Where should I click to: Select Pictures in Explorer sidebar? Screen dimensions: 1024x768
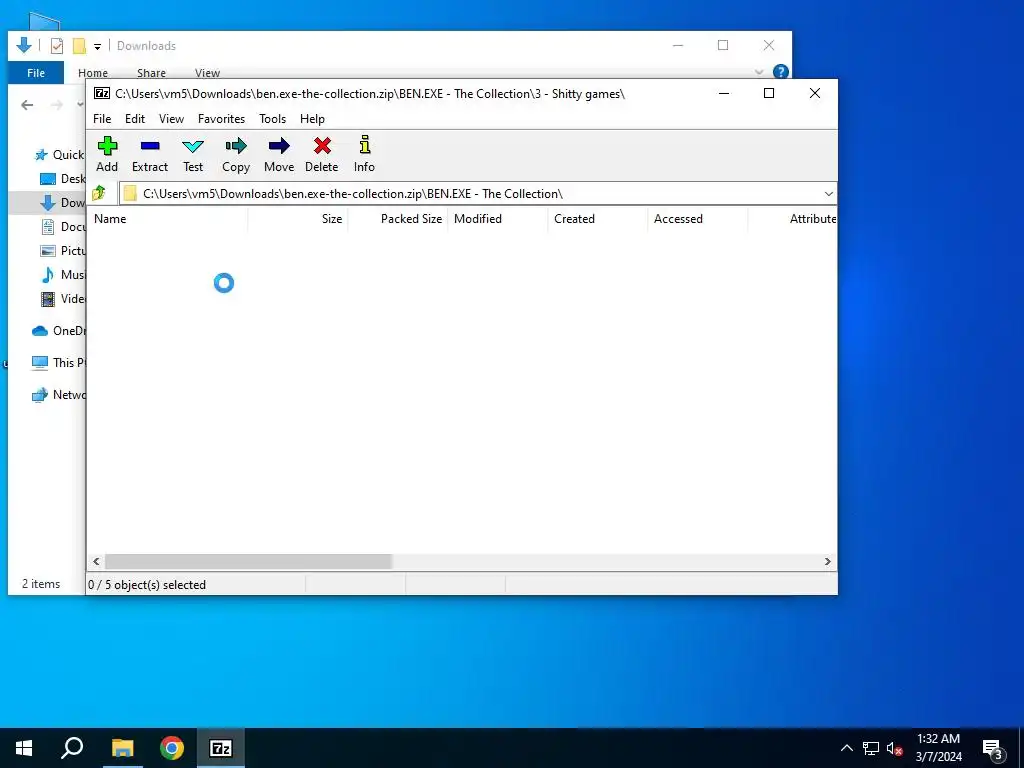(62, 251)
